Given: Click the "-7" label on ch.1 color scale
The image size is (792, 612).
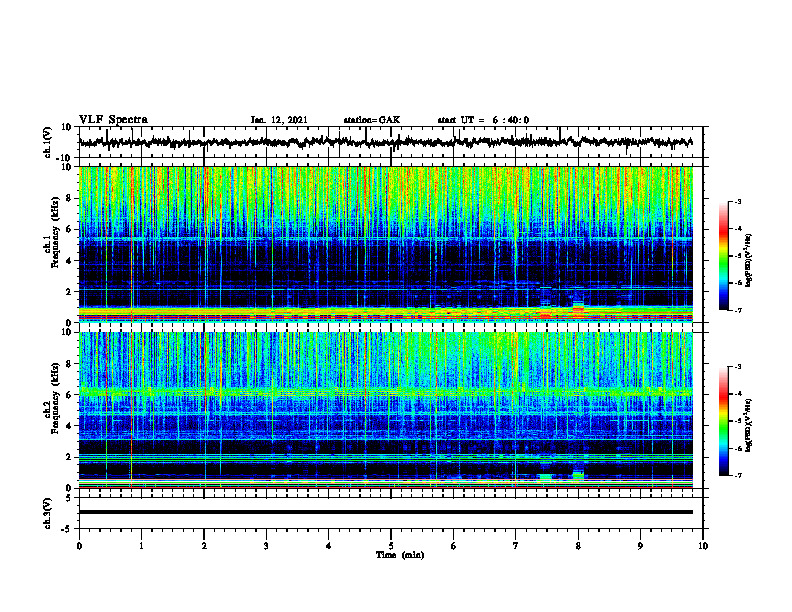Looking at the screenshot, I should pyautogui.click(x=738, y=310).
